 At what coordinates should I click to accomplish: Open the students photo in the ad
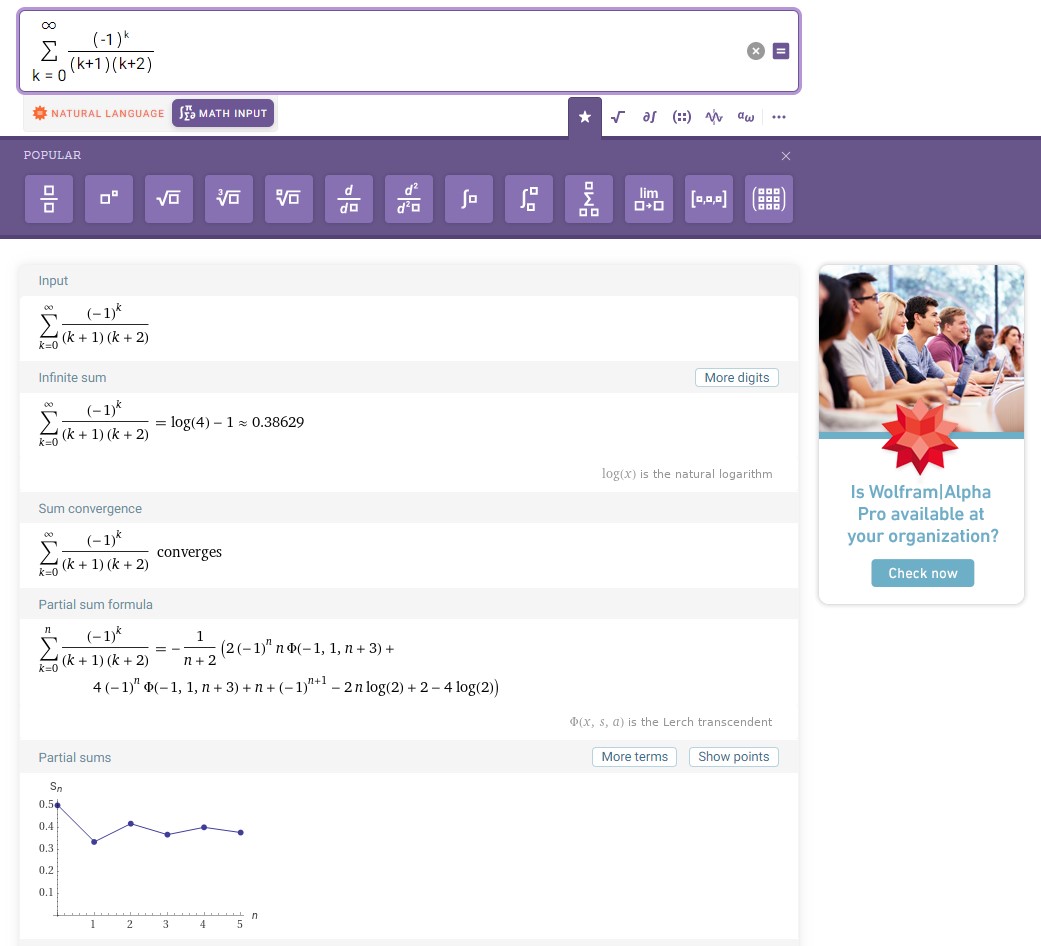(921, 349)
